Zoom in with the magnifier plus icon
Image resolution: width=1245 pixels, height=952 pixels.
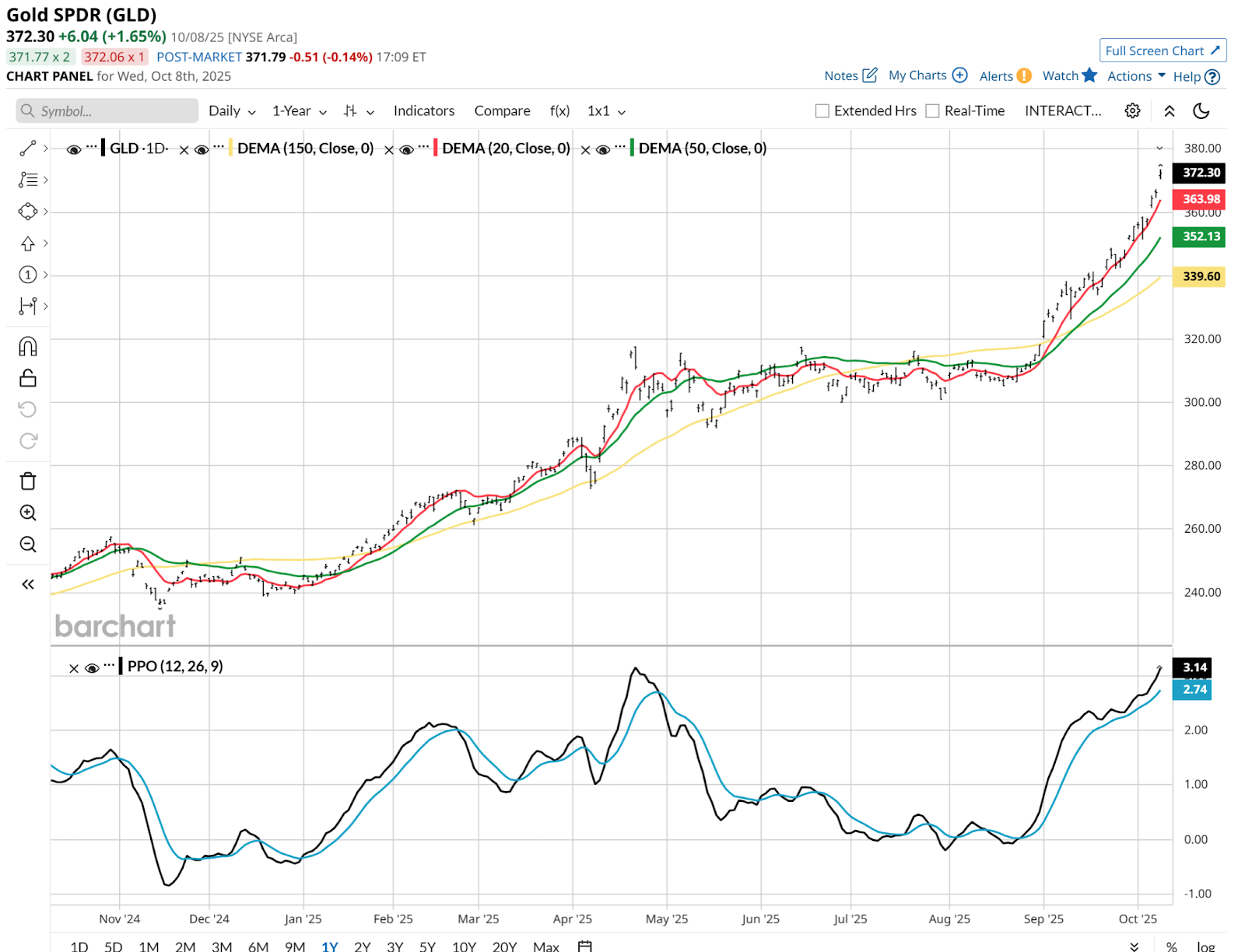28,513
